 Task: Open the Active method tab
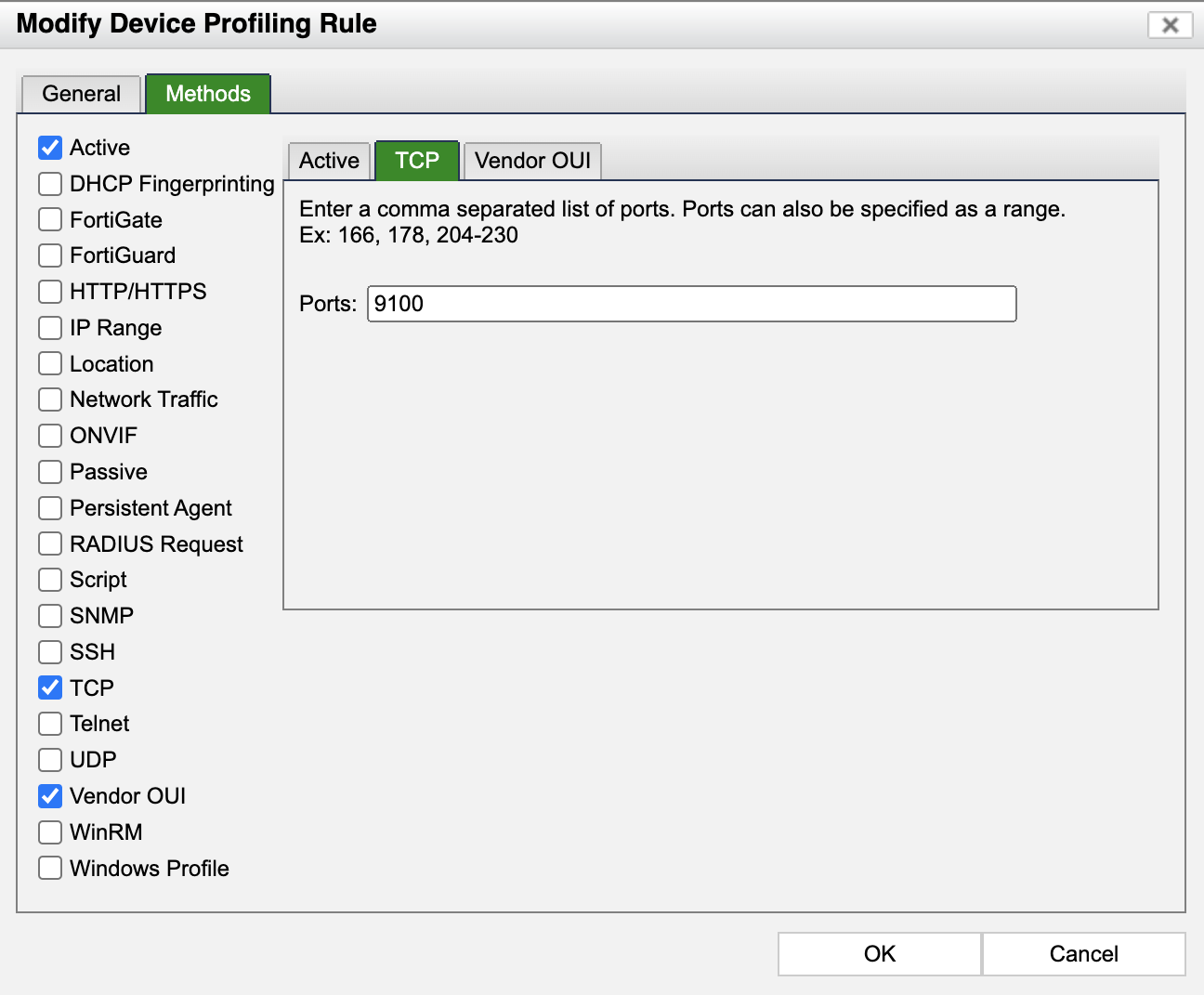click(x=327, y=160)
